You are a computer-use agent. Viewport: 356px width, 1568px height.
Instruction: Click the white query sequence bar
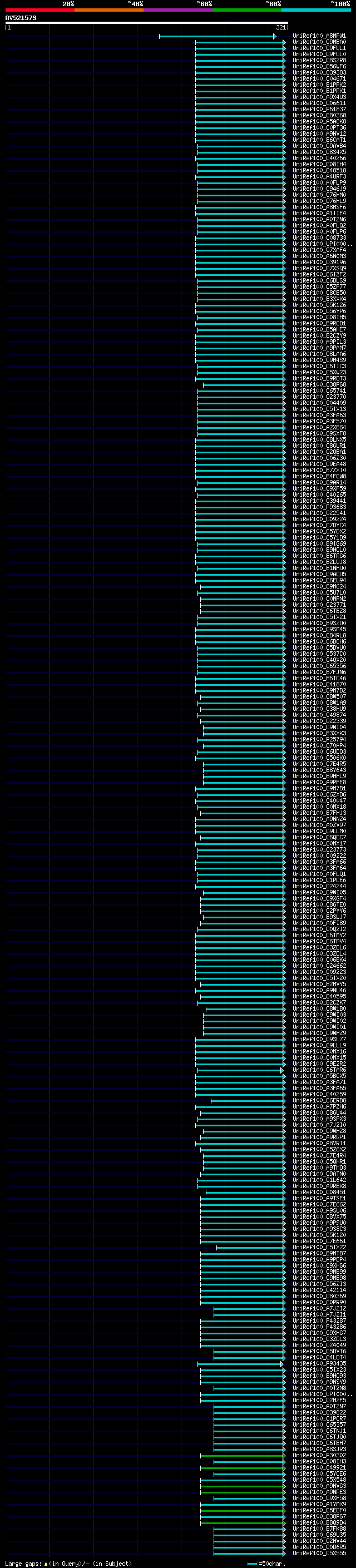147,22
